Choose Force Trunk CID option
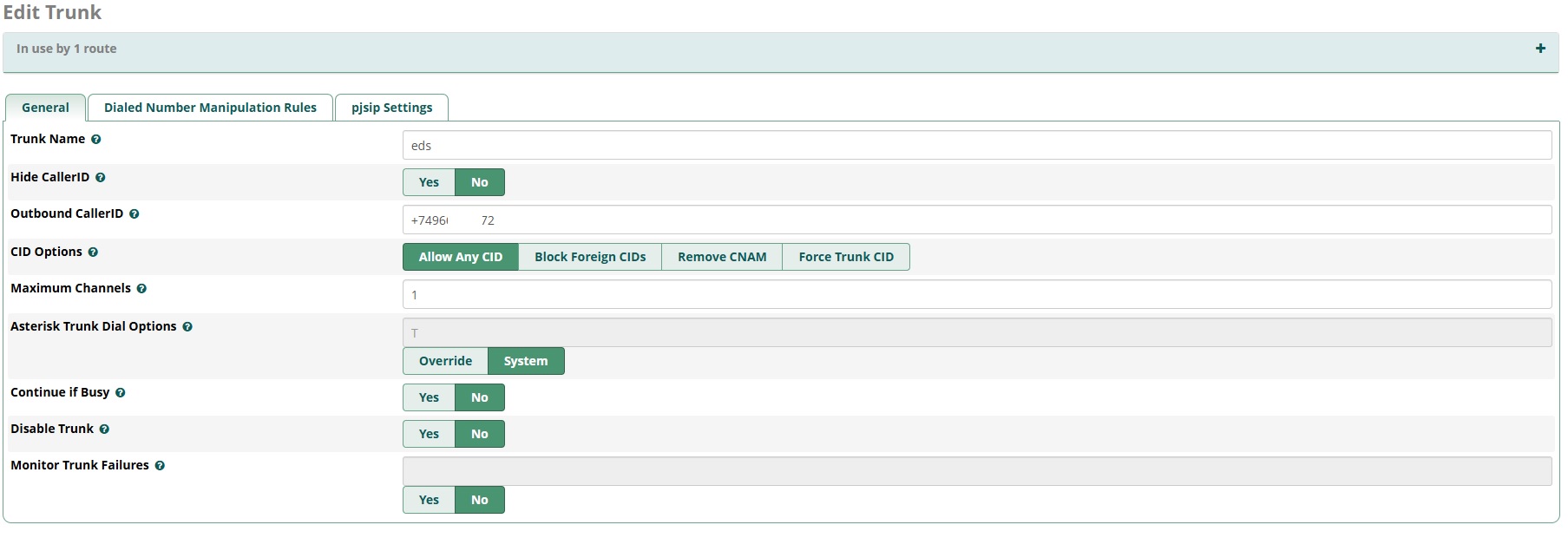Screen dimensions: 1568x538 pos(845,257)
